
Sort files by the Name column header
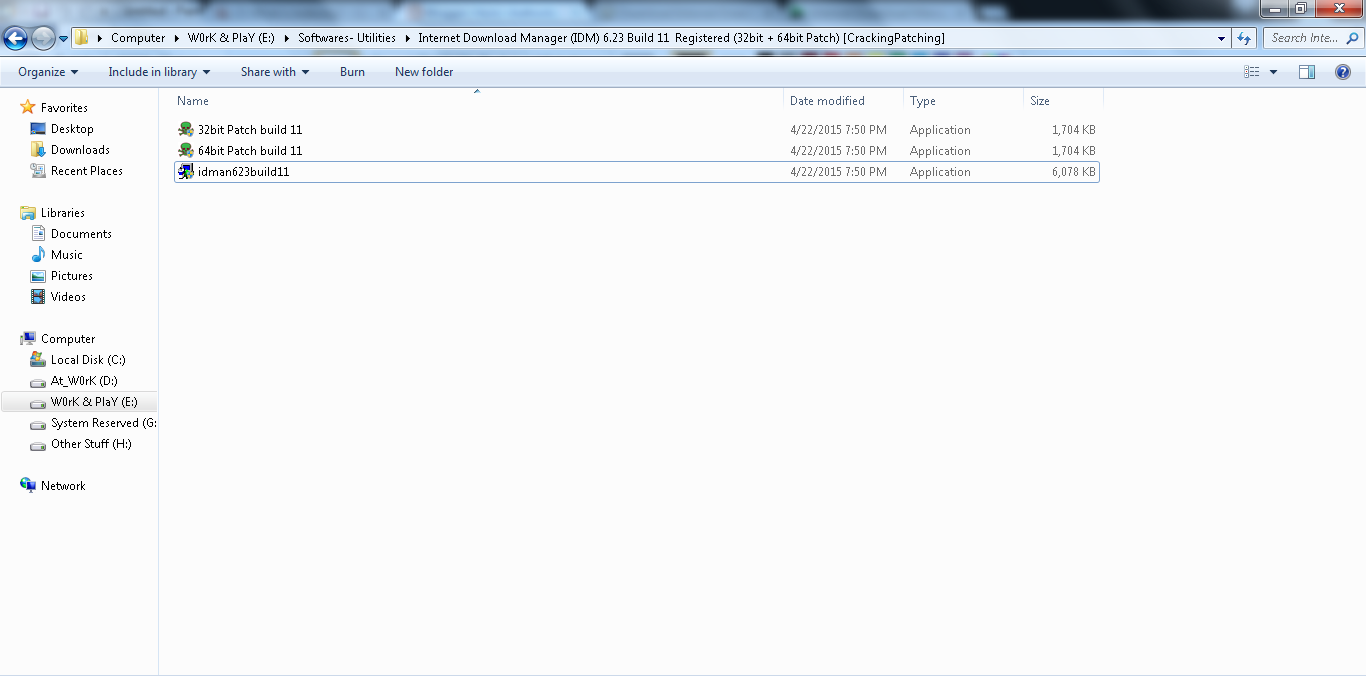[477, 101]
